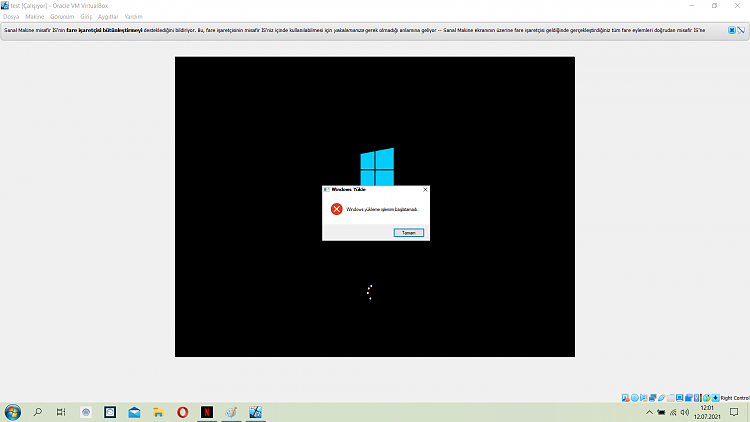
Task: Click the Windows Yükle dialog title
Action: click(x=348, y=189)
